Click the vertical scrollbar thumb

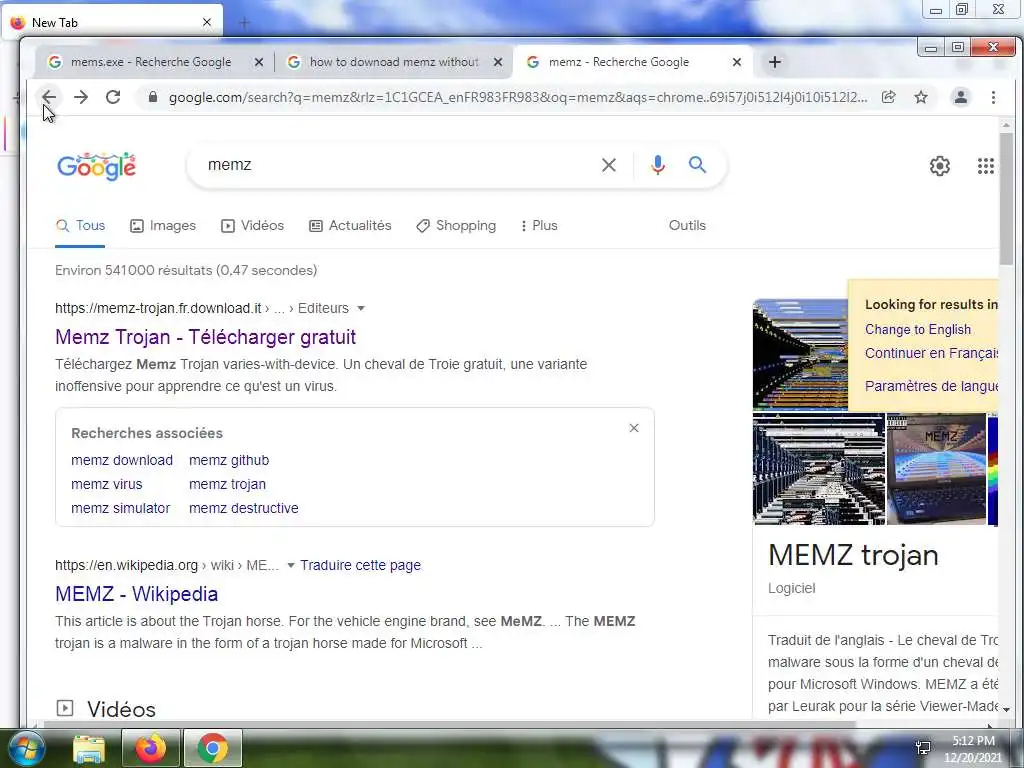(1006, 199)
